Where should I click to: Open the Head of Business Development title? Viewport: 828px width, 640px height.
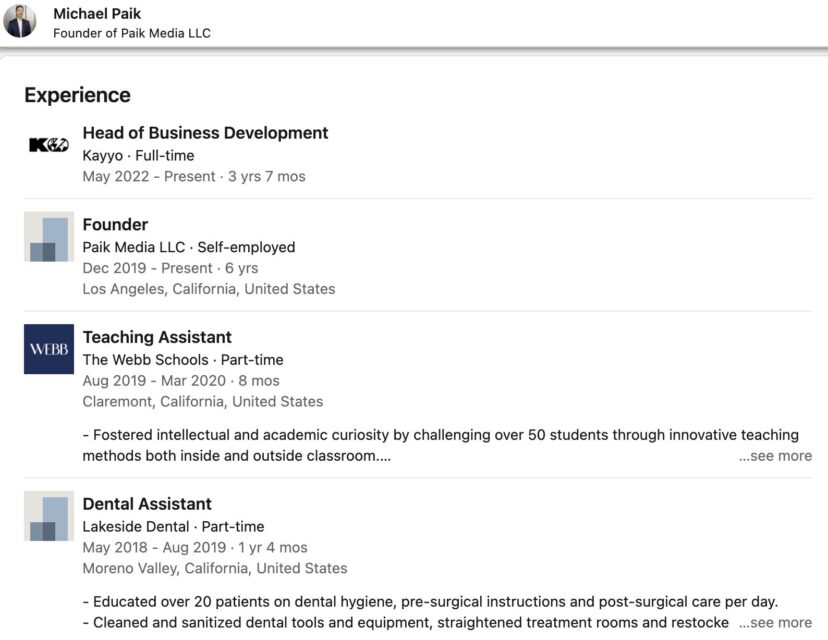205,133
